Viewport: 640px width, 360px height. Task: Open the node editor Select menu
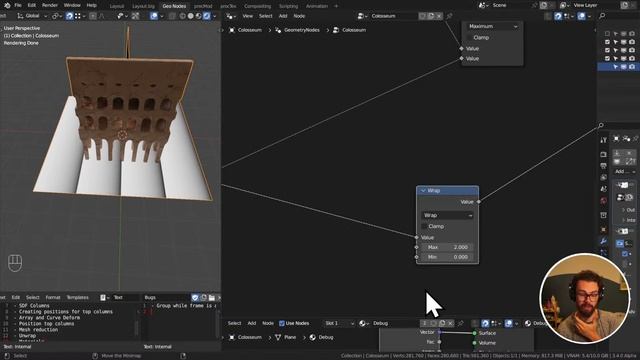point(265,16)
